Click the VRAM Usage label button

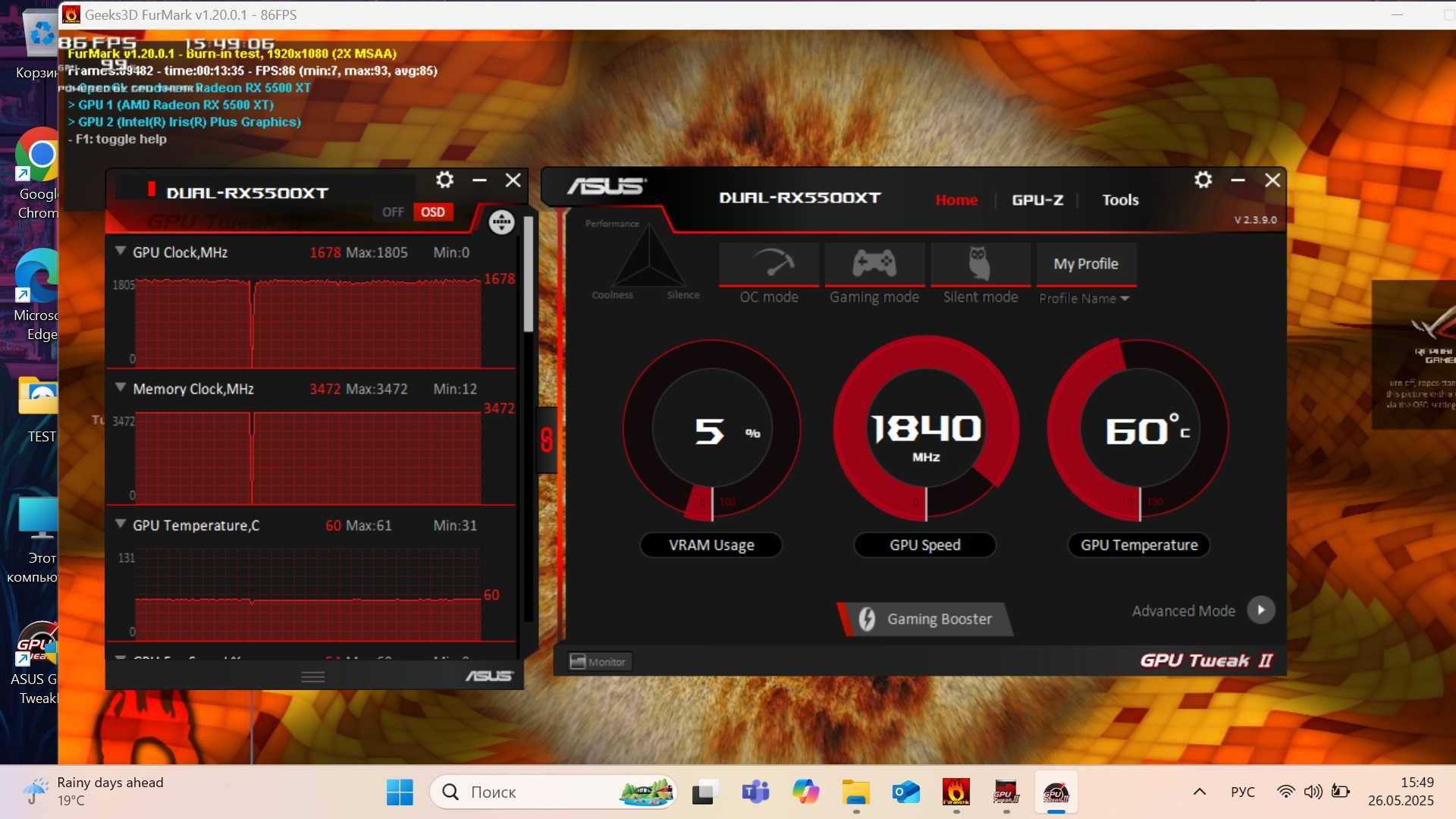[711, 545]
